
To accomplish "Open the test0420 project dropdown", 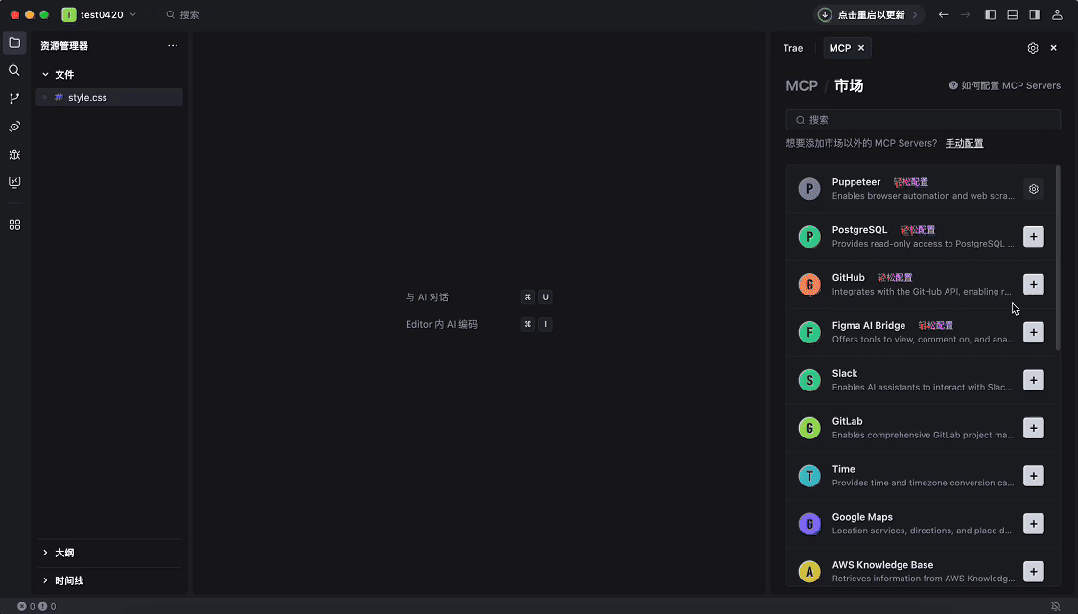I will [99, 14].
